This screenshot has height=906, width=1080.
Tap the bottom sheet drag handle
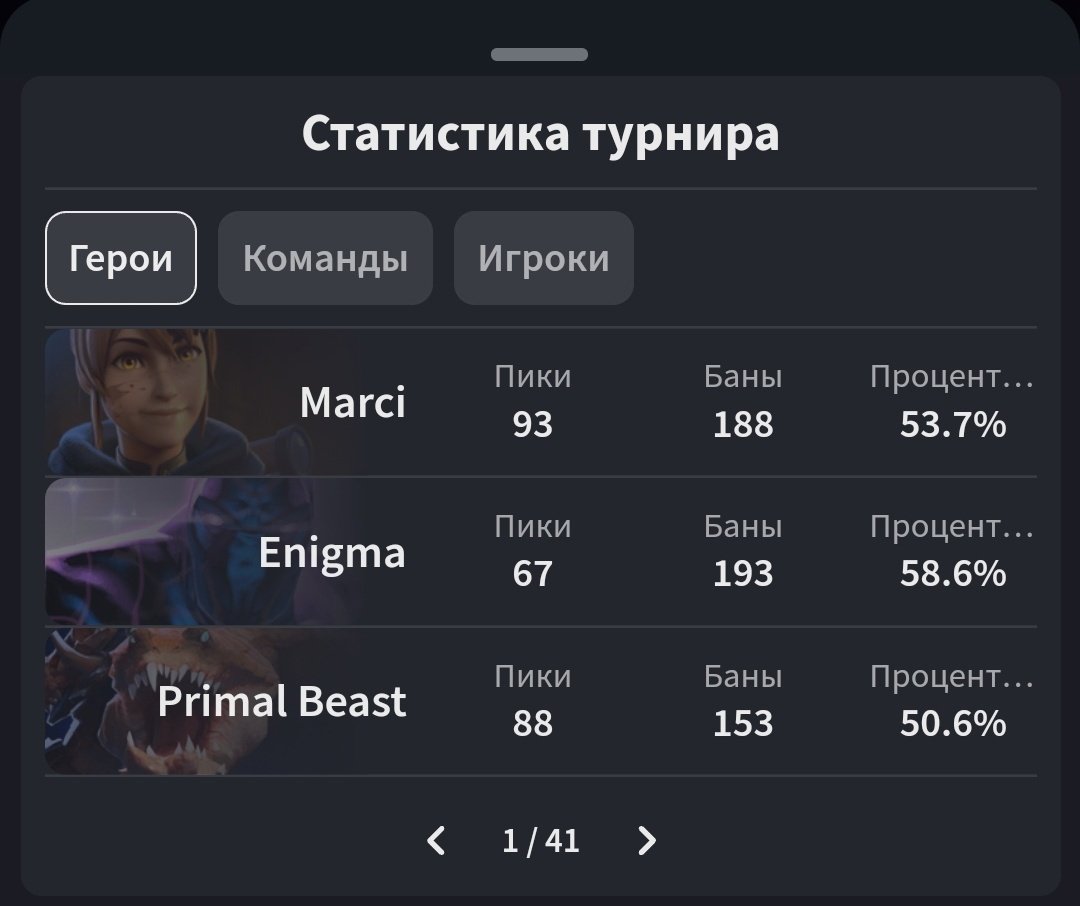coord(539,55)
